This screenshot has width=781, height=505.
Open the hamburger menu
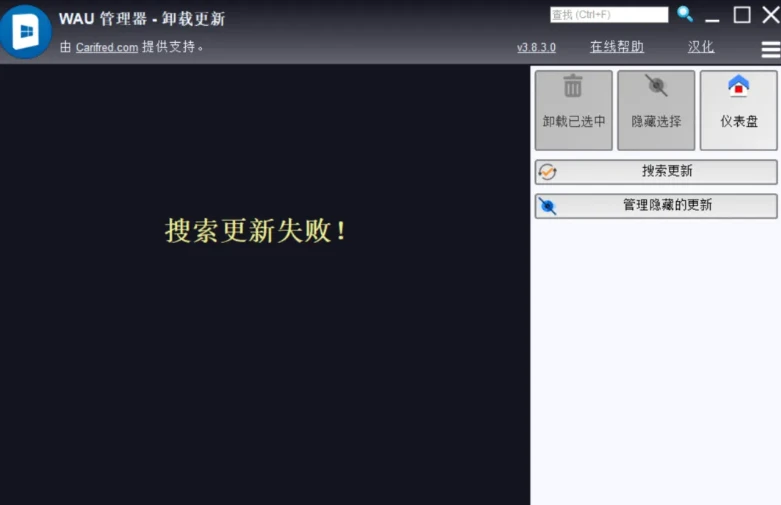(x=770, y=49)
